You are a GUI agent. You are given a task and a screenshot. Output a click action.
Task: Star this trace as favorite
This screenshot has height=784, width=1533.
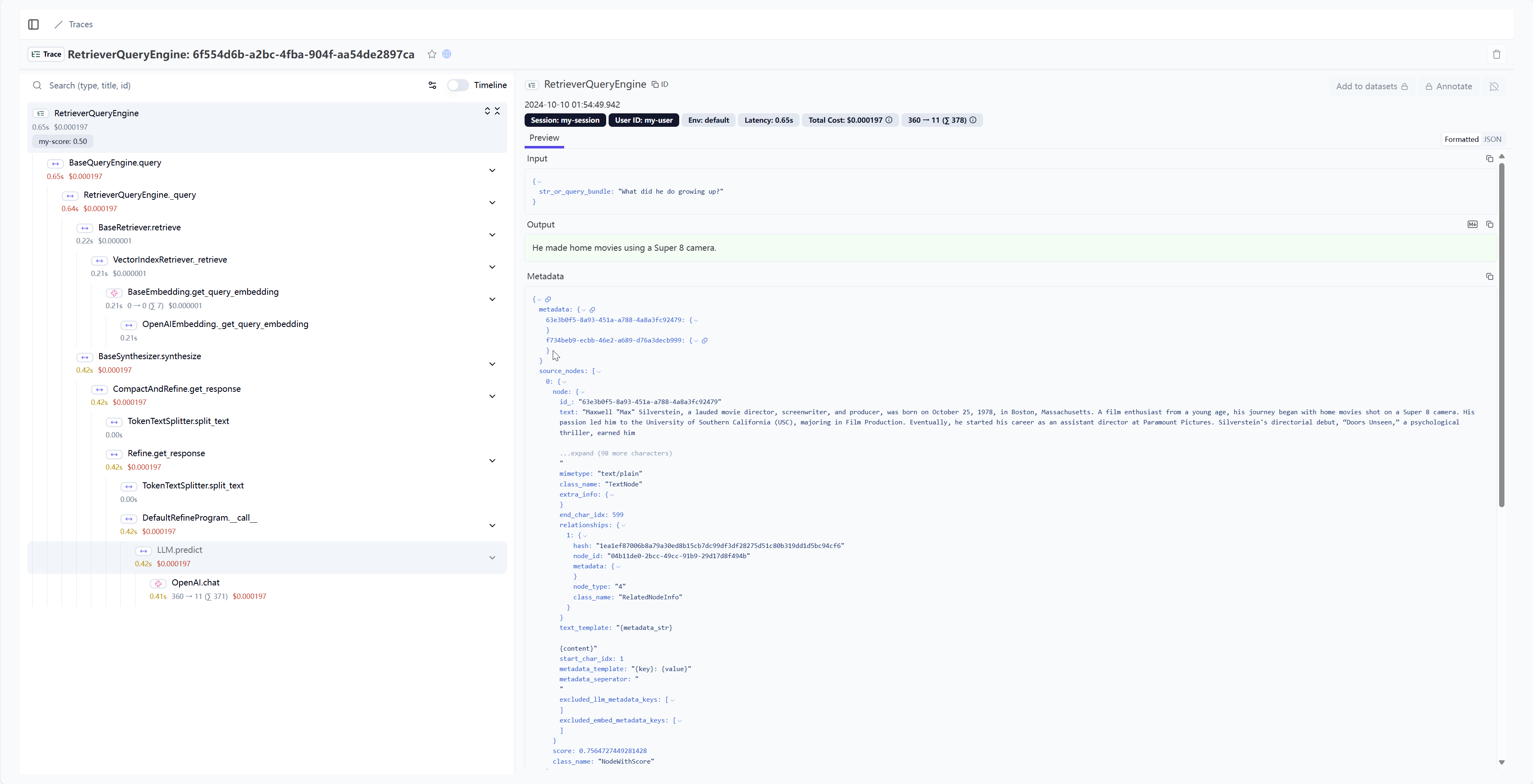[432, 54]
